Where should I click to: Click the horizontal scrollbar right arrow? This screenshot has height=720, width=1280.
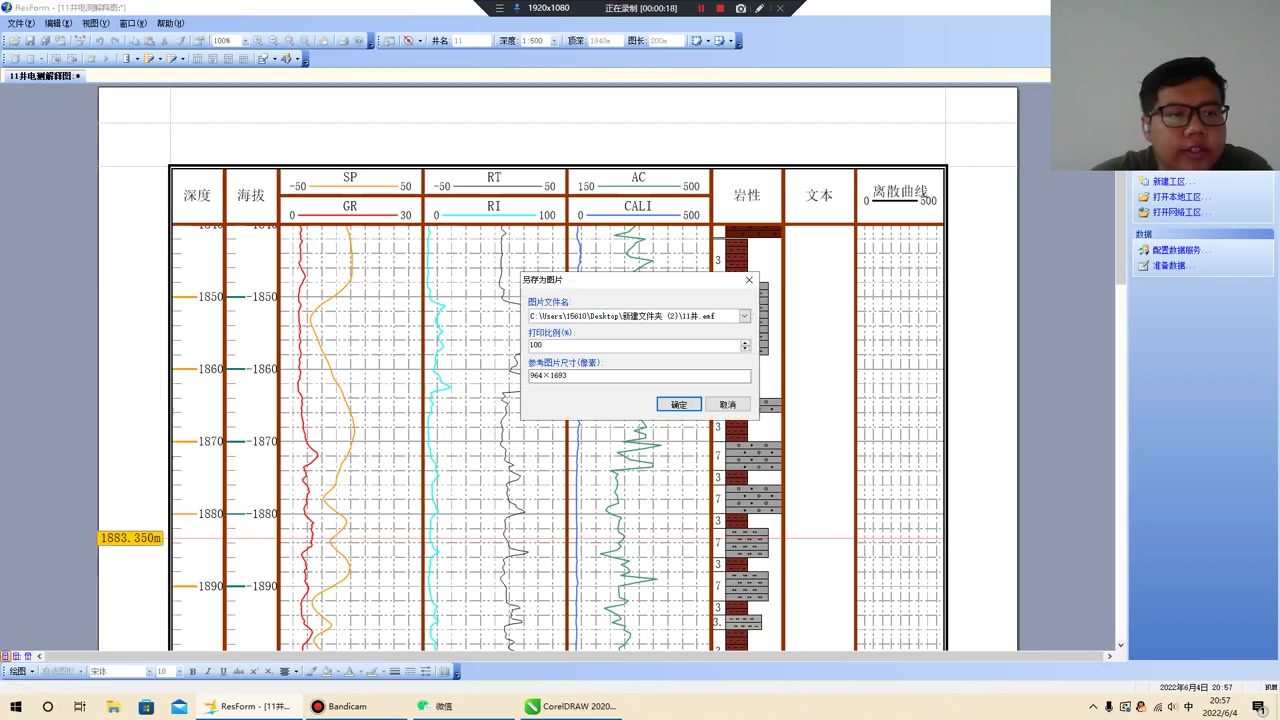(1108, 656)
